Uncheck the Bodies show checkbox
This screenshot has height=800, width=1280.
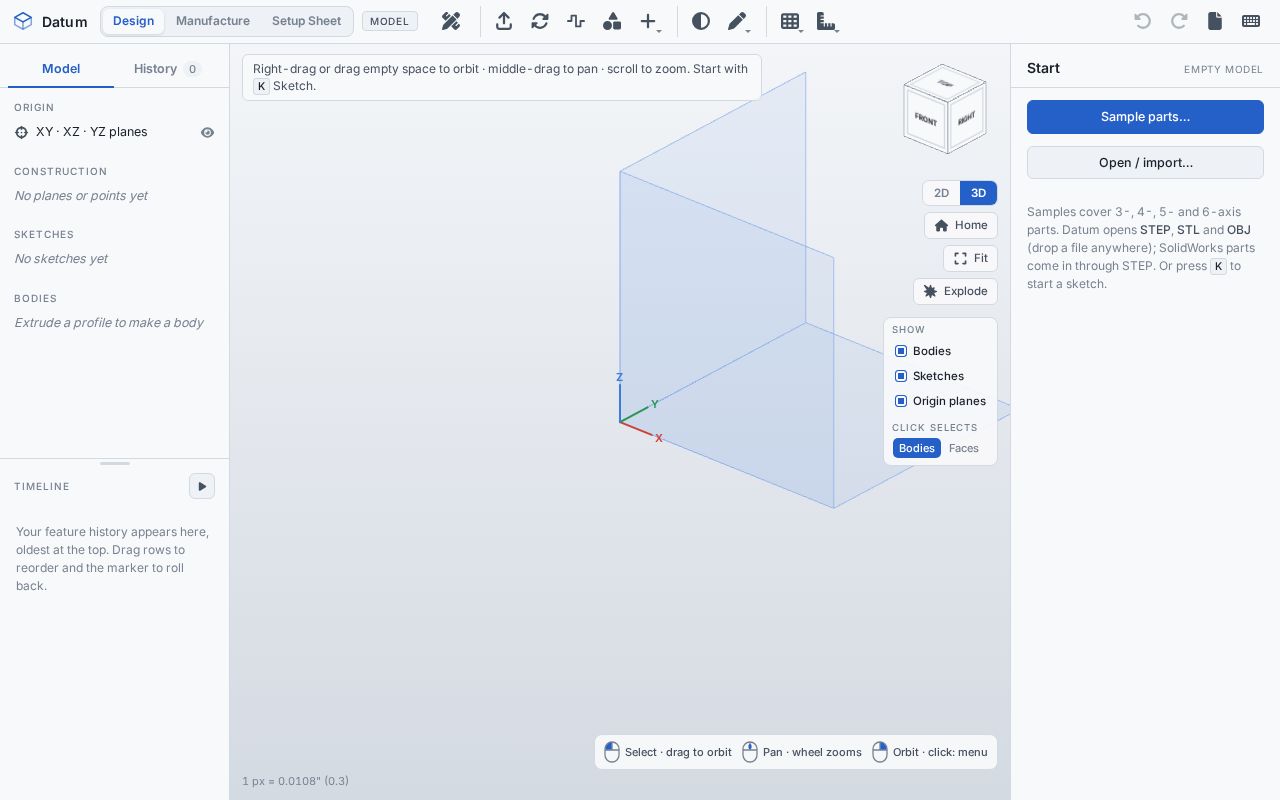click(901, 351)
